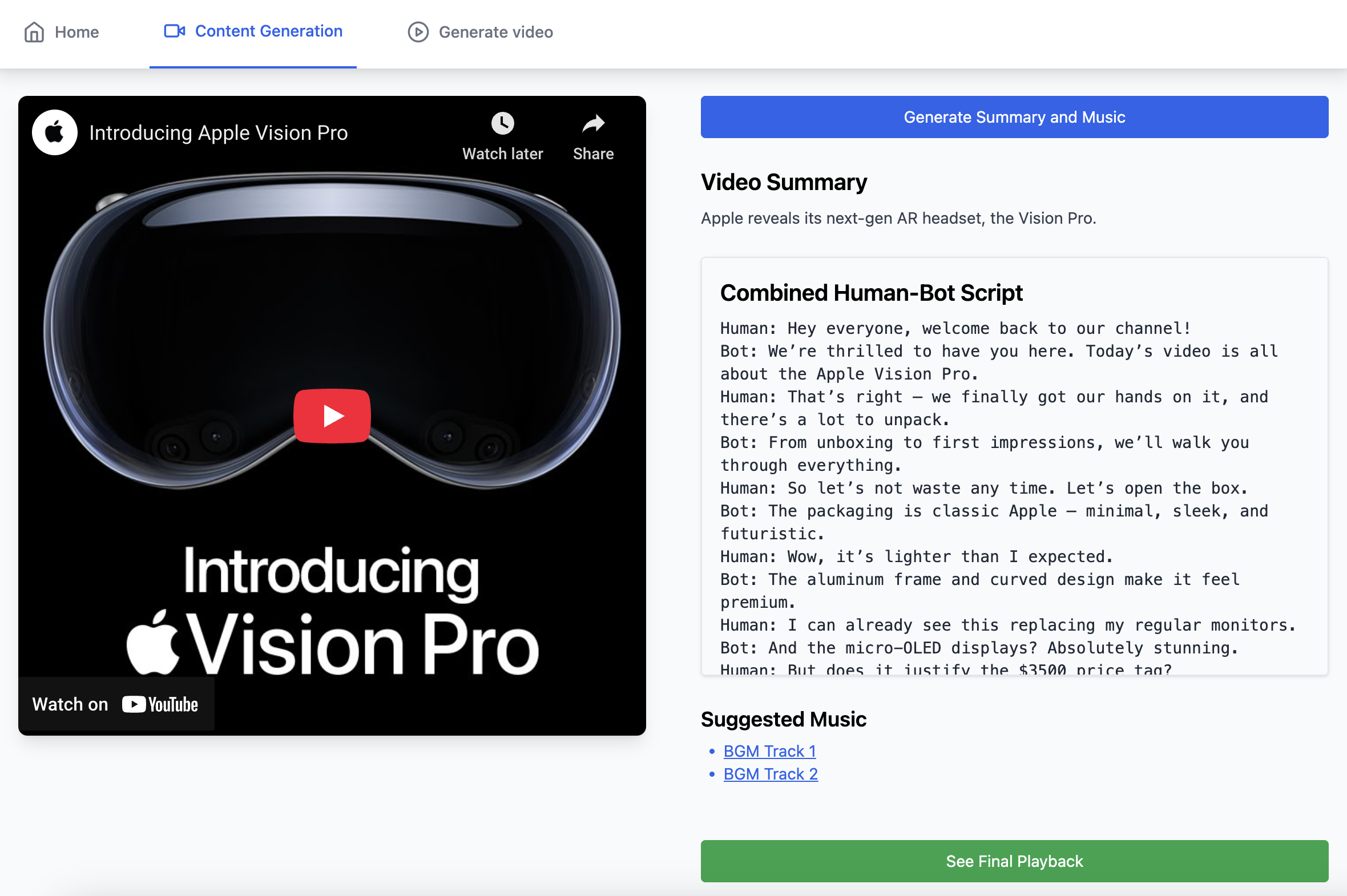Screen dimensions: 1347x896
Task: Click the Content Generation camera icon
Action: click(x=174, y=31)
